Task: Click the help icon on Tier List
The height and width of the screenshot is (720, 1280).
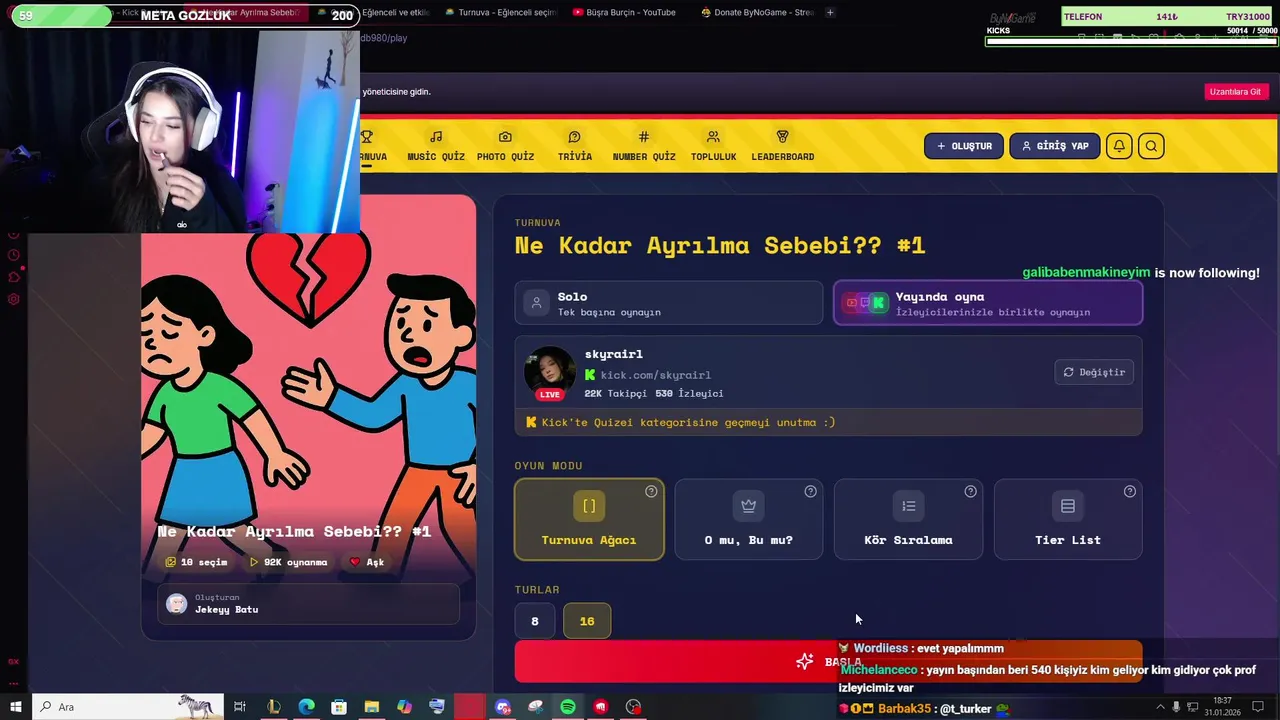Action: (x=1130, y=491)
